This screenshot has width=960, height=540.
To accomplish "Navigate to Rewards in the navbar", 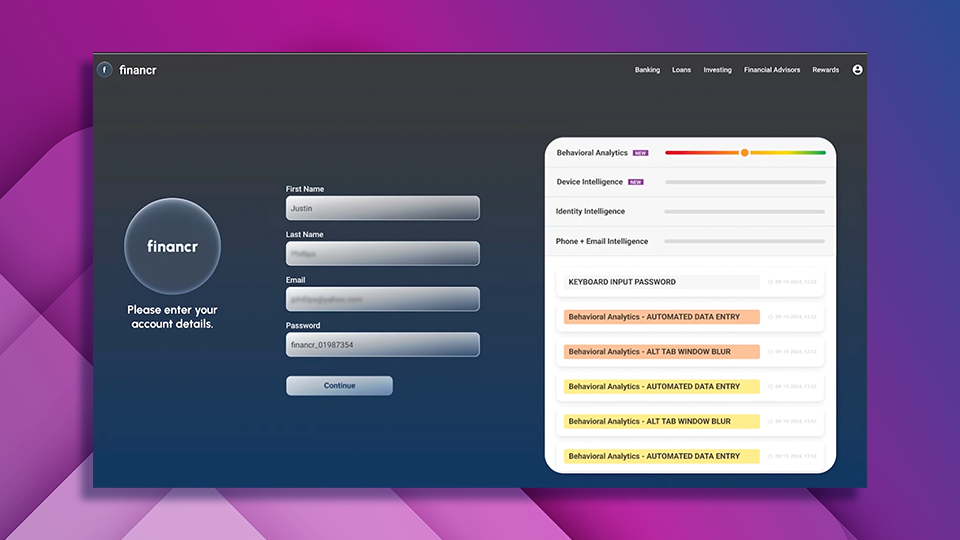I will 825,70.
